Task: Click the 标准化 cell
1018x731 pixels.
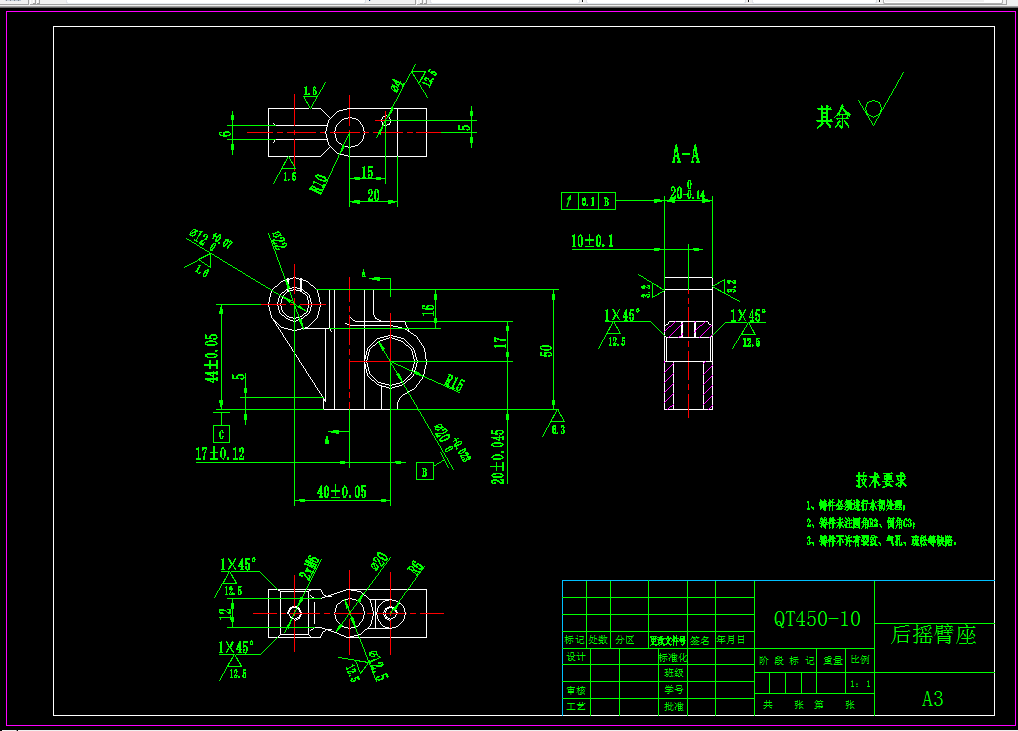Action: [673, 657]
